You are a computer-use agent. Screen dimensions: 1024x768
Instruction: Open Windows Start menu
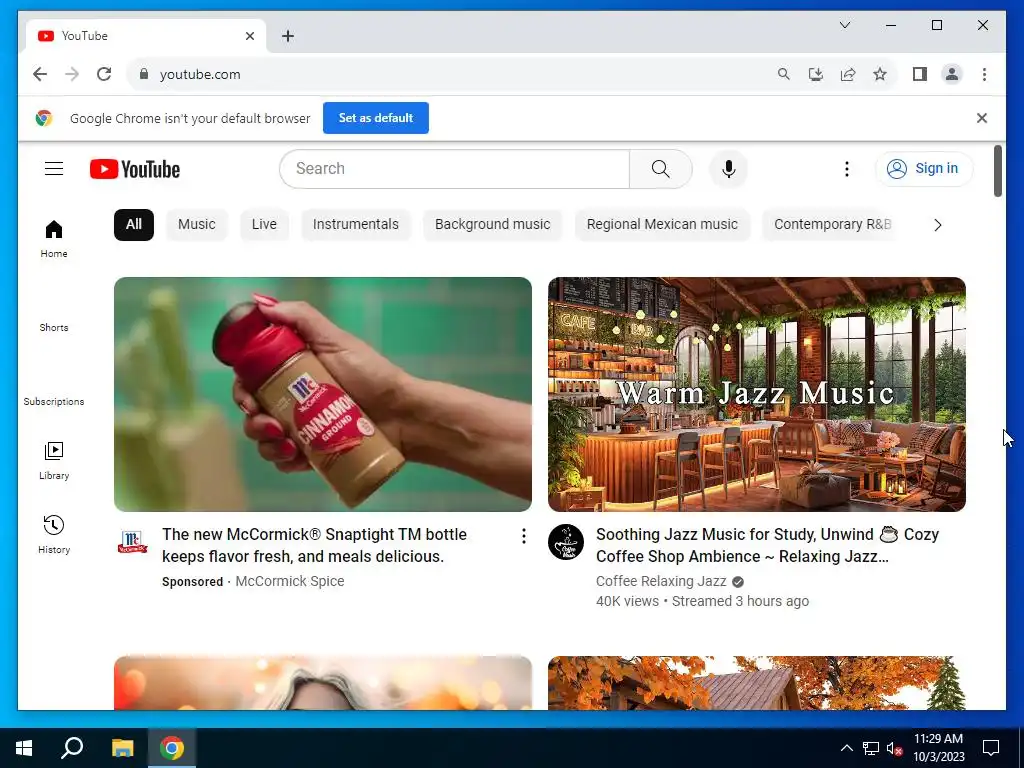24,748
